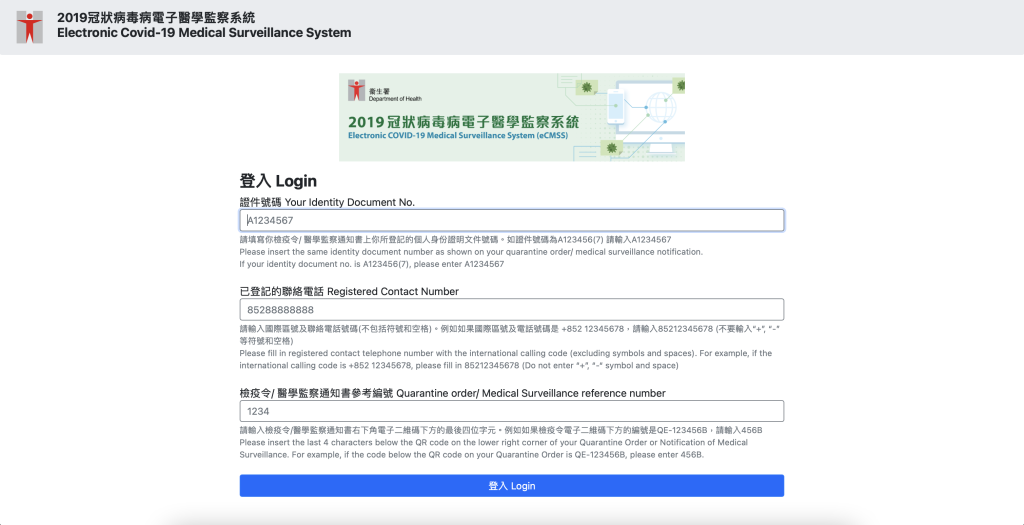Click the Chinese header title 2019冠狀病毒病電子醫學監察系統
Viewport: 1024px width, 525px height.
pos(156,17)
